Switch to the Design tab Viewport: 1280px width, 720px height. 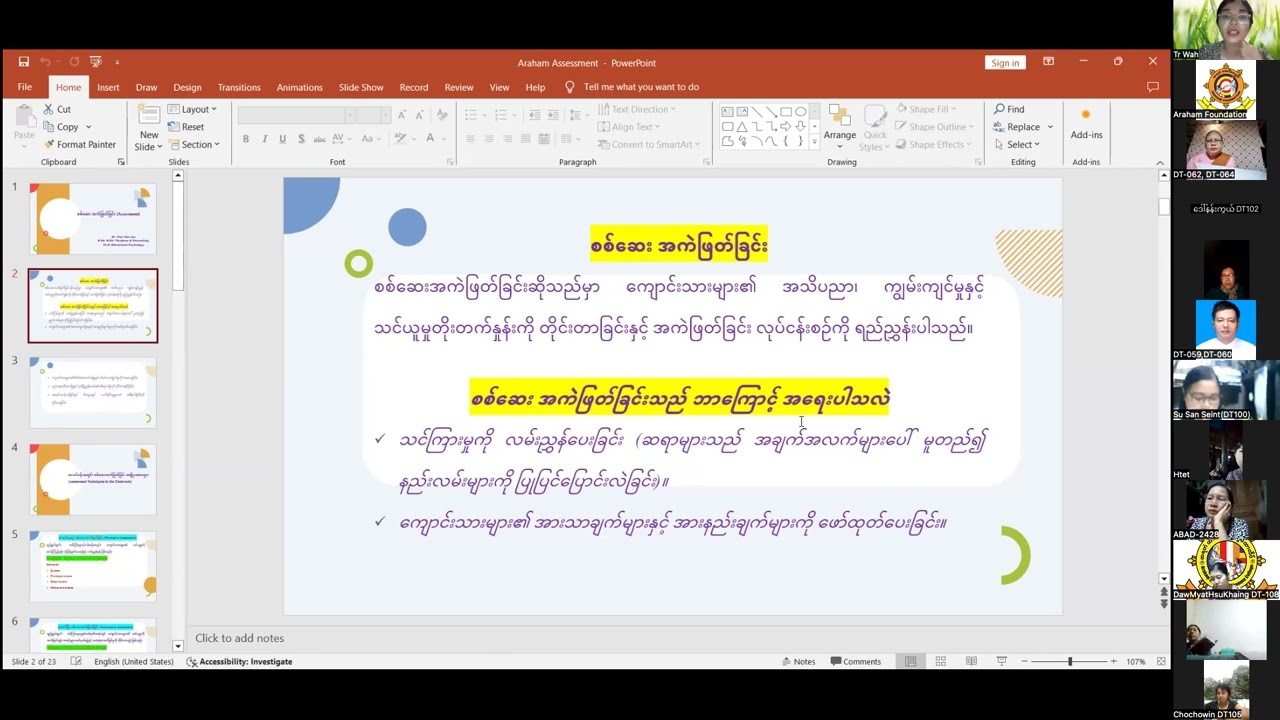pyautogui.click(x=187, y=87)
